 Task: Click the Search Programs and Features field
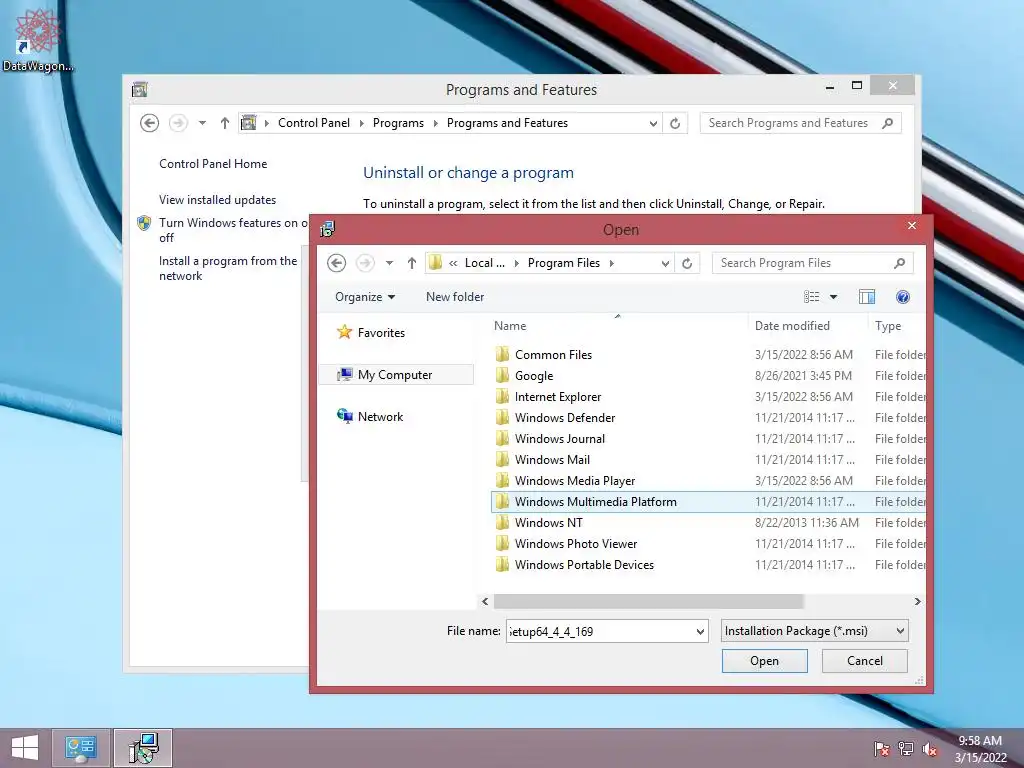tap(801, 123)
